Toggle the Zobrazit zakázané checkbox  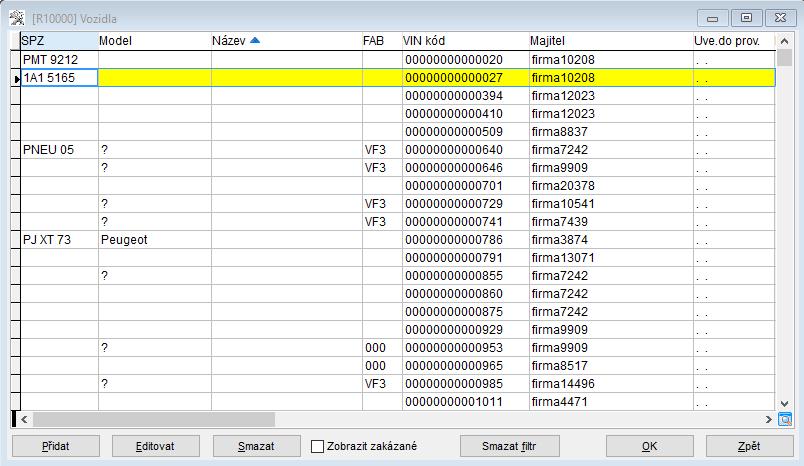point(317,446)
